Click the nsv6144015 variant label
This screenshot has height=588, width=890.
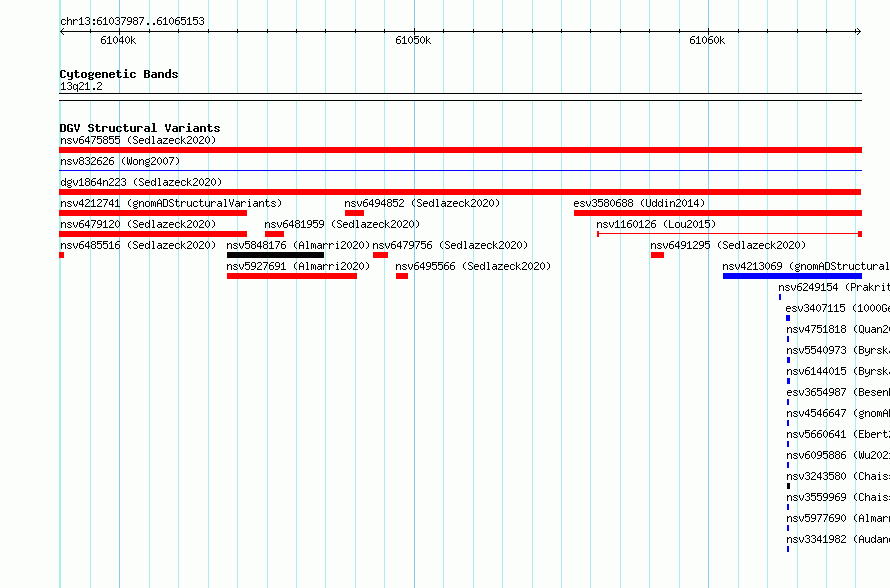tap(838, 371)
